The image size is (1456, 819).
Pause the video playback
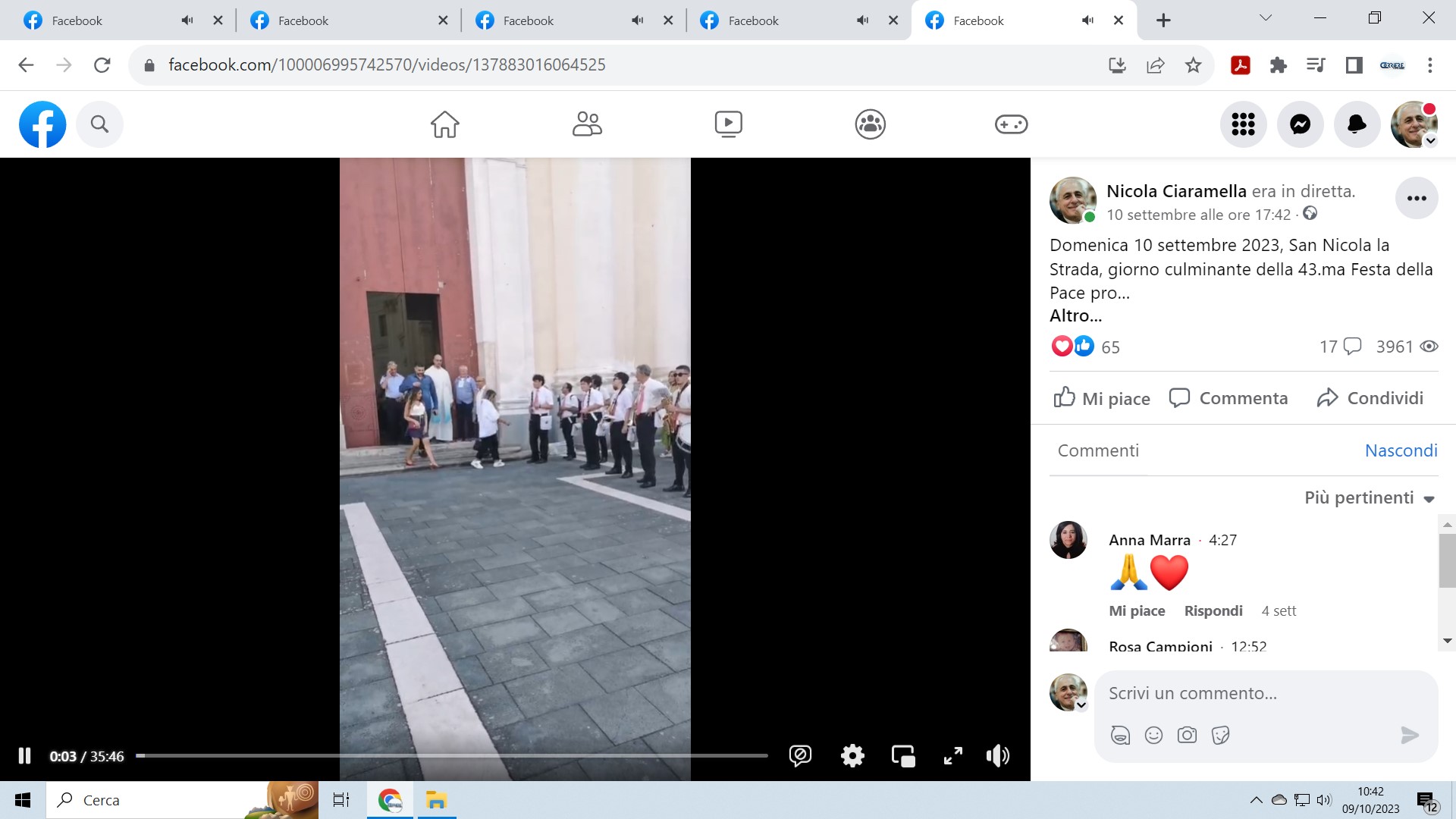[x=24, y=756]
